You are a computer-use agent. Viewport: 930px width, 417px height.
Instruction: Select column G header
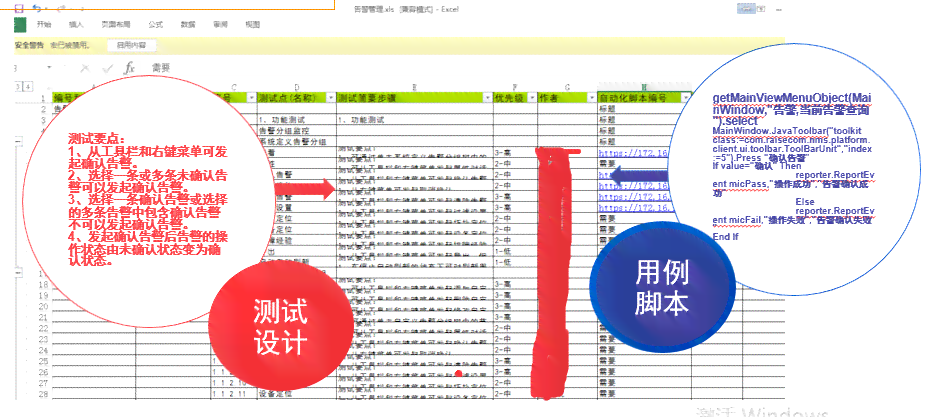[568, 88]
